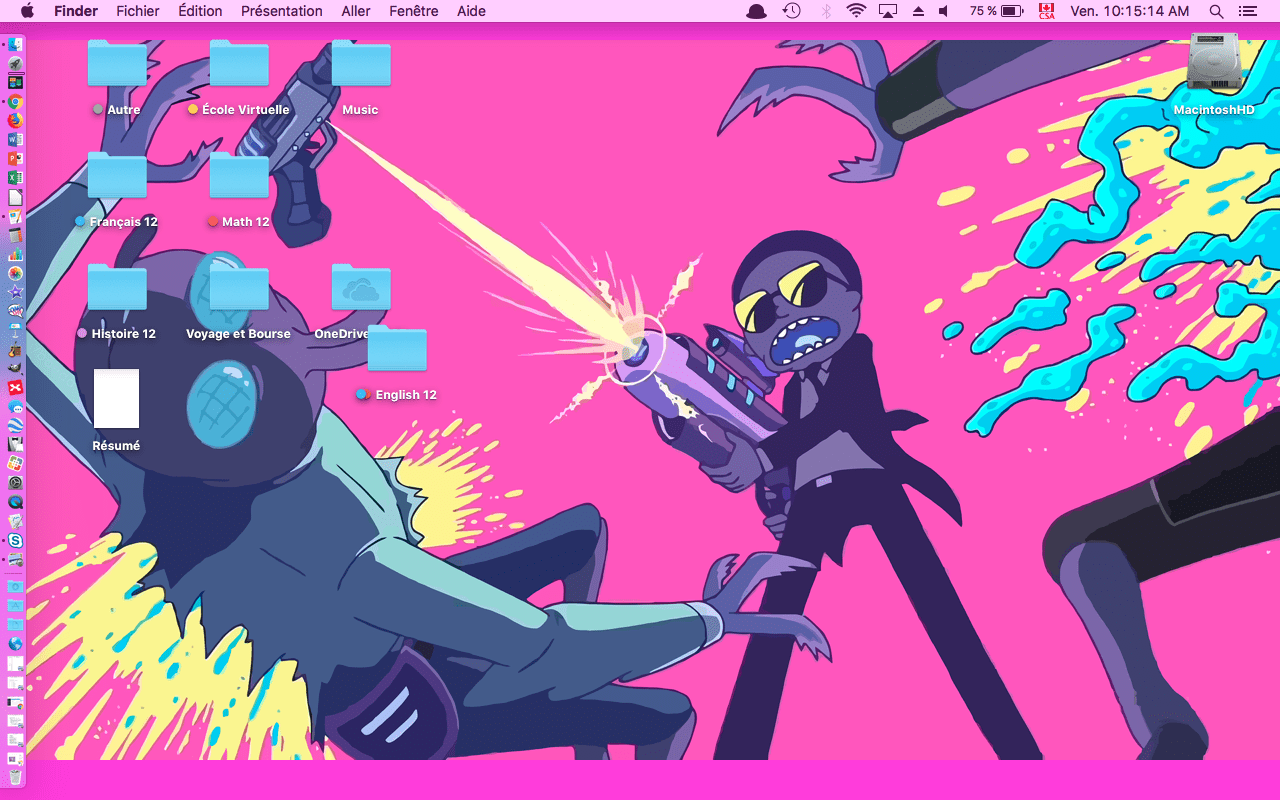1280x800 pixels.
Task: Open Google Chrome in the dock
Action: (x=15, y=101)
